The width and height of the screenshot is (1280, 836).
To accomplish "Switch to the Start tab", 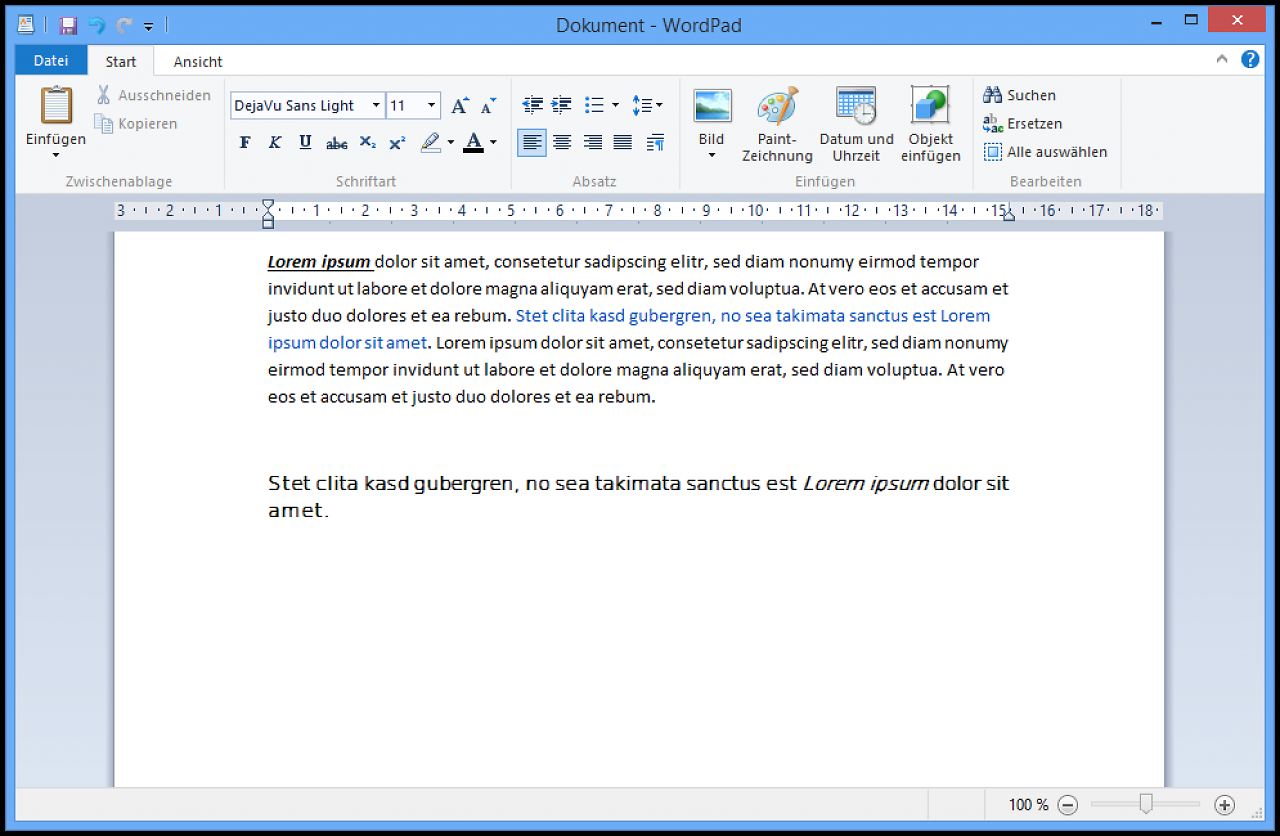I will click(121, 61).
